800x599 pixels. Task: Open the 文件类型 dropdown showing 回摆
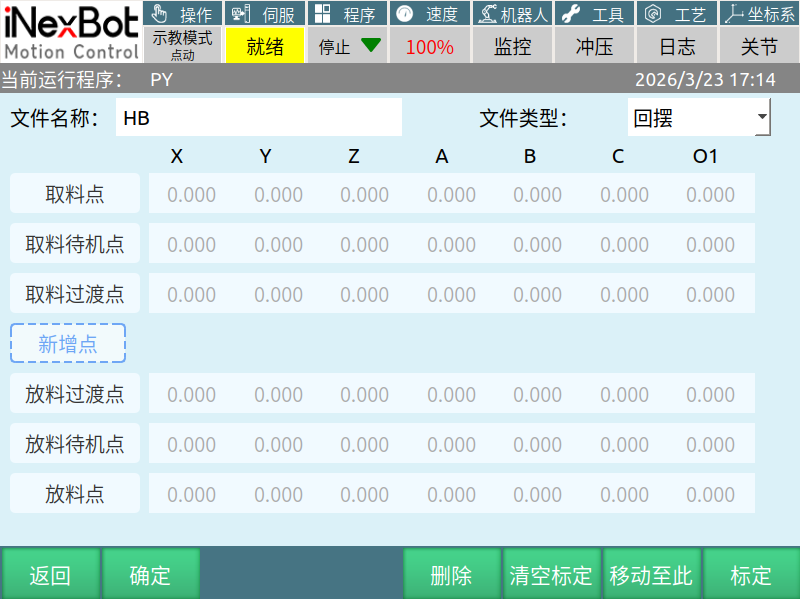click(x=698, y=117)
